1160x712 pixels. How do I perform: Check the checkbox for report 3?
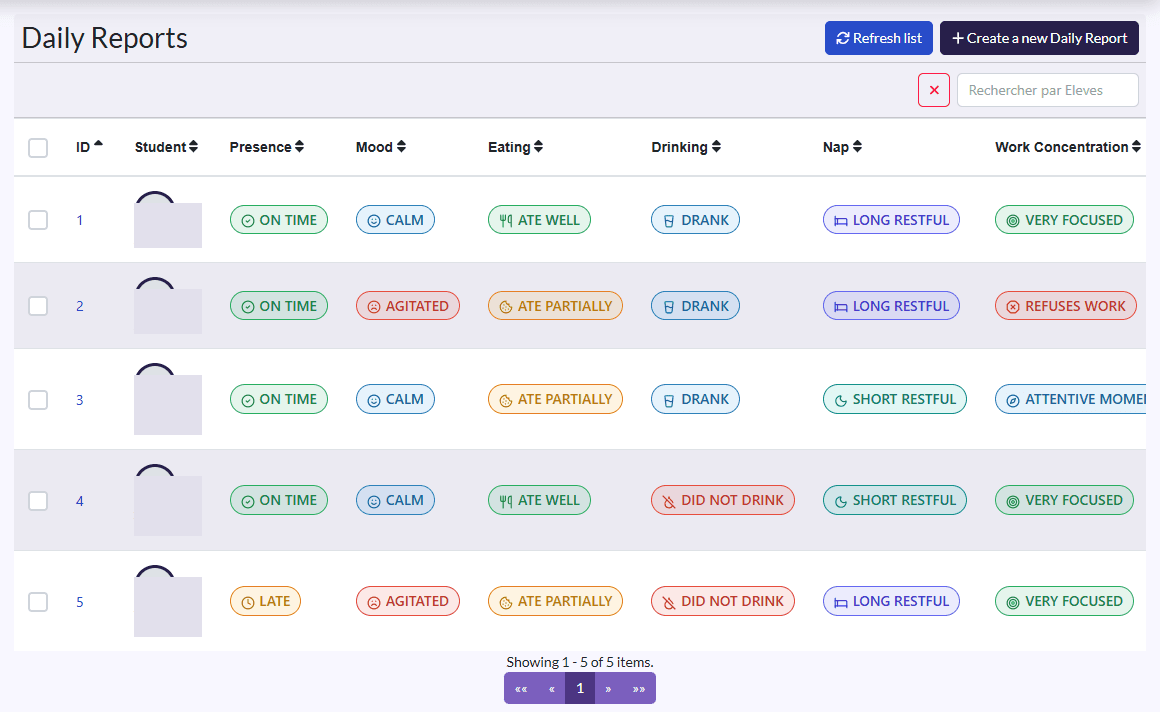(x=38, y=400)
